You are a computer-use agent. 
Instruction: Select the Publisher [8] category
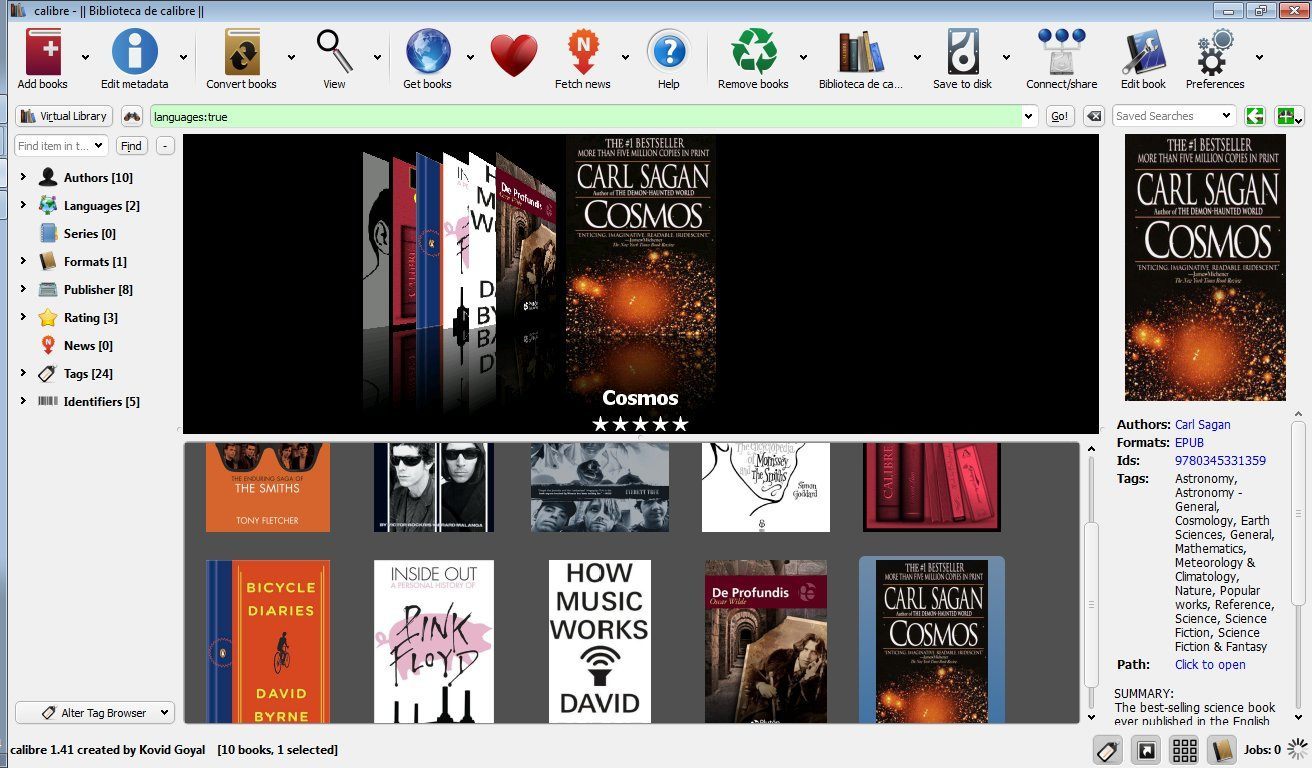[98, 289]
